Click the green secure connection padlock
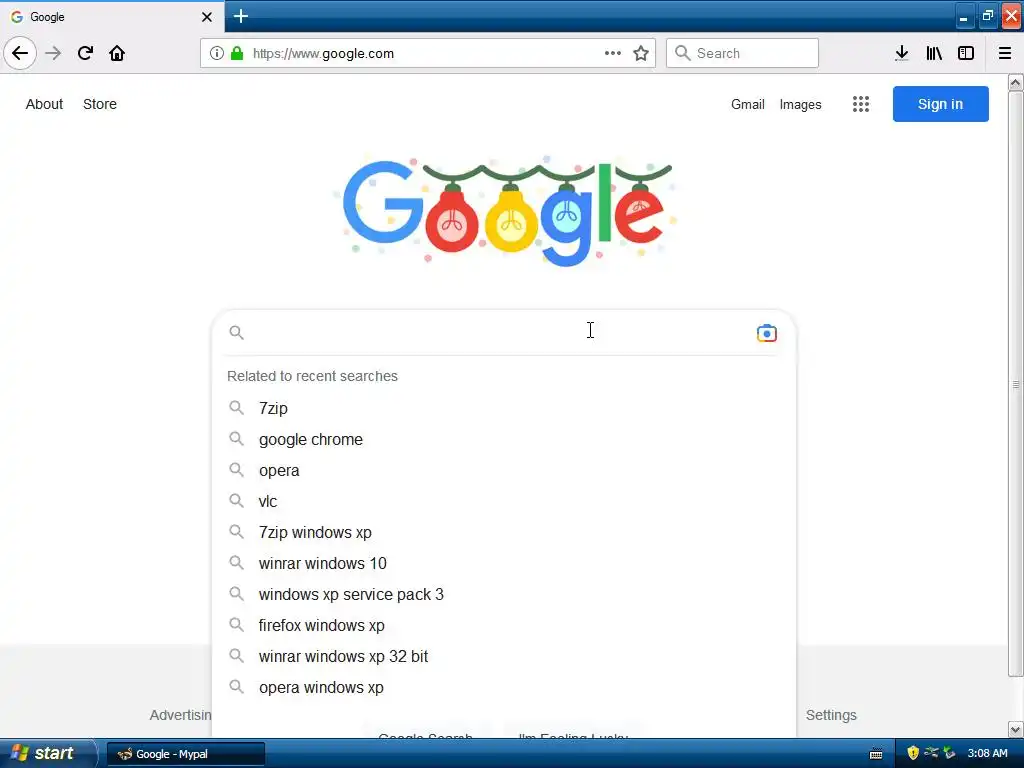 tap(237, 53)
